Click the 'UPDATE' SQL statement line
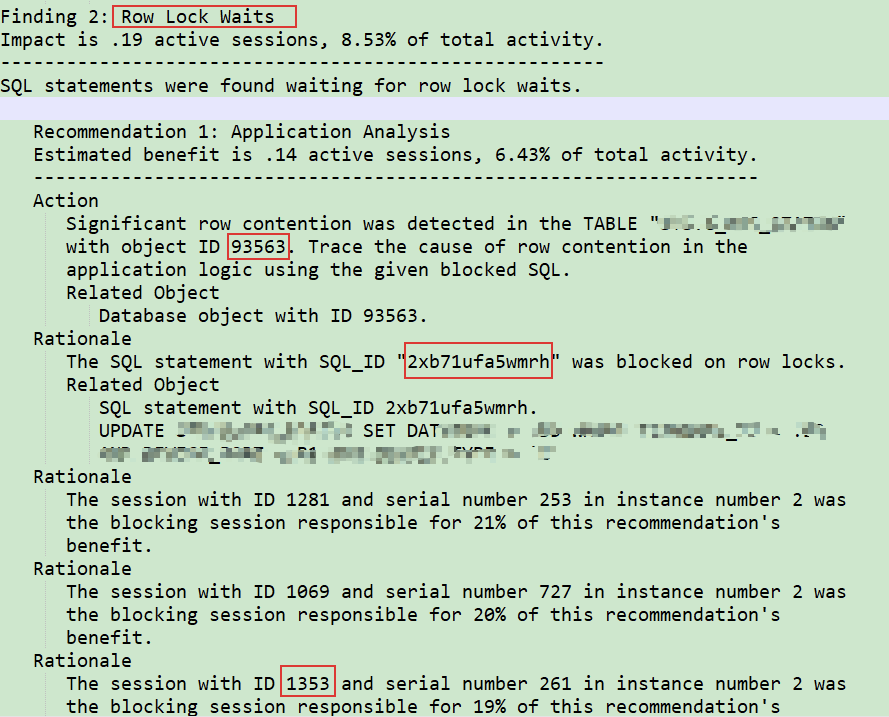 point(462,431)
